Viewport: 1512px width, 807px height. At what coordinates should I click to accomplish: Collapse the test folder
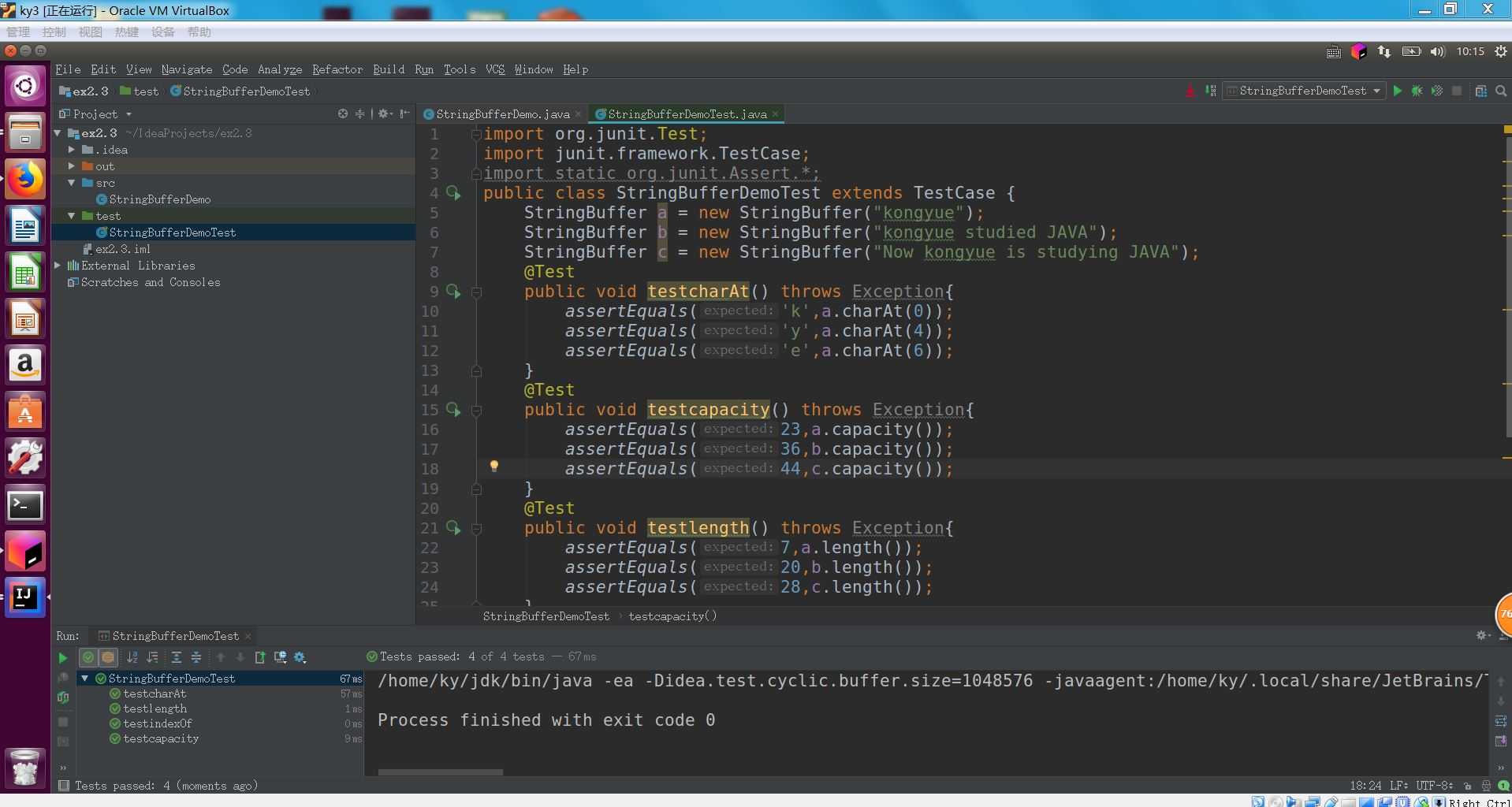tap(72, 216)
